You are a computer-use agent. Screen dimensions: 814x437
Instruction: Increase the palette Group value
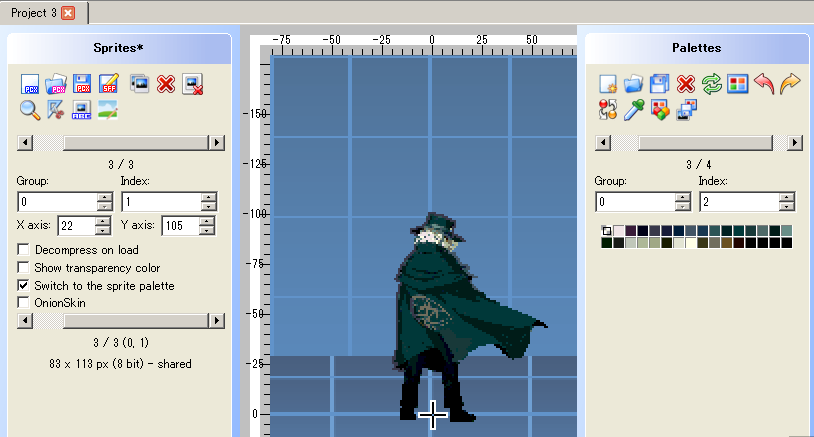point(683,197)
